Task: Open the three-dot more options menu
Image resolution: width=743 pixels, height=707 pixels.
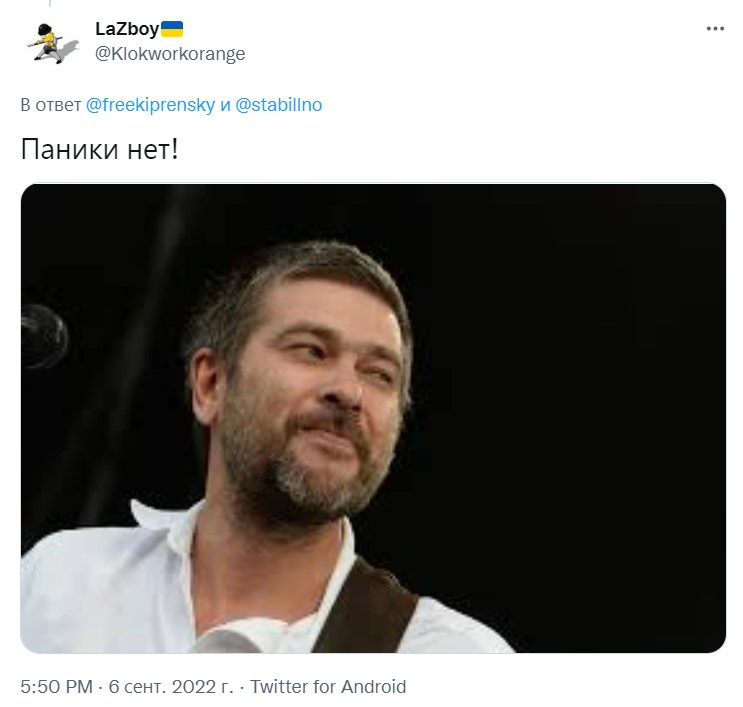Action: [x=715, y=29]
